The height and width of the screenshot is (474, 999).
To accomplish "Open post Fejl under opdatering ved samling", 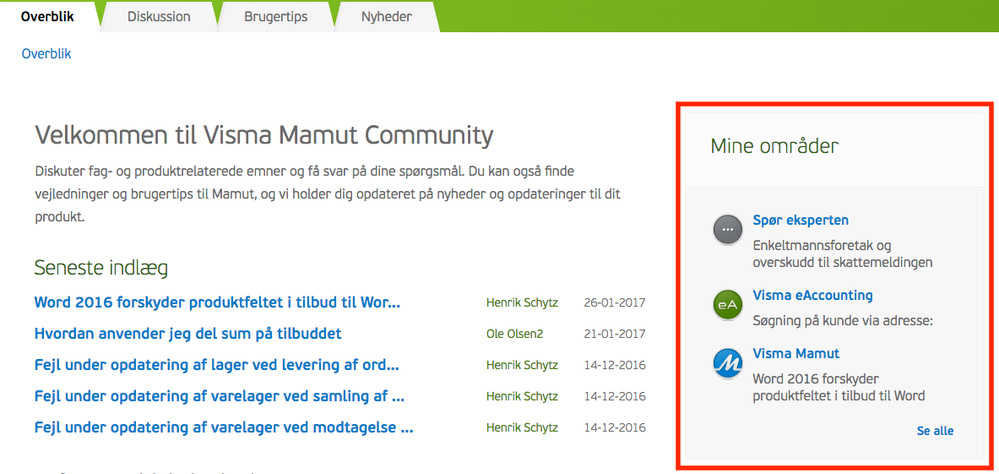I will [x=219, y=396].
